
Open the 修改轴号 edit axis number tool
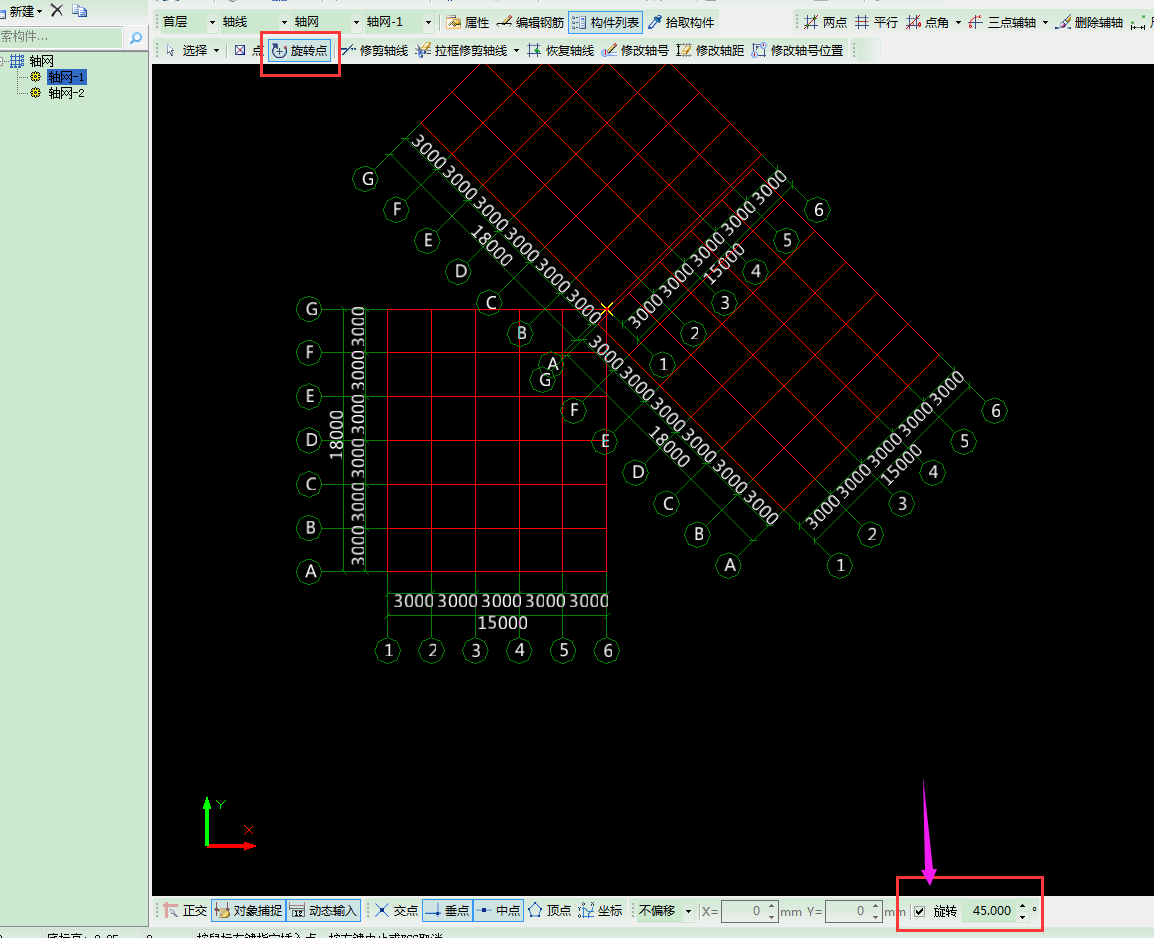(x=635, y=50)
